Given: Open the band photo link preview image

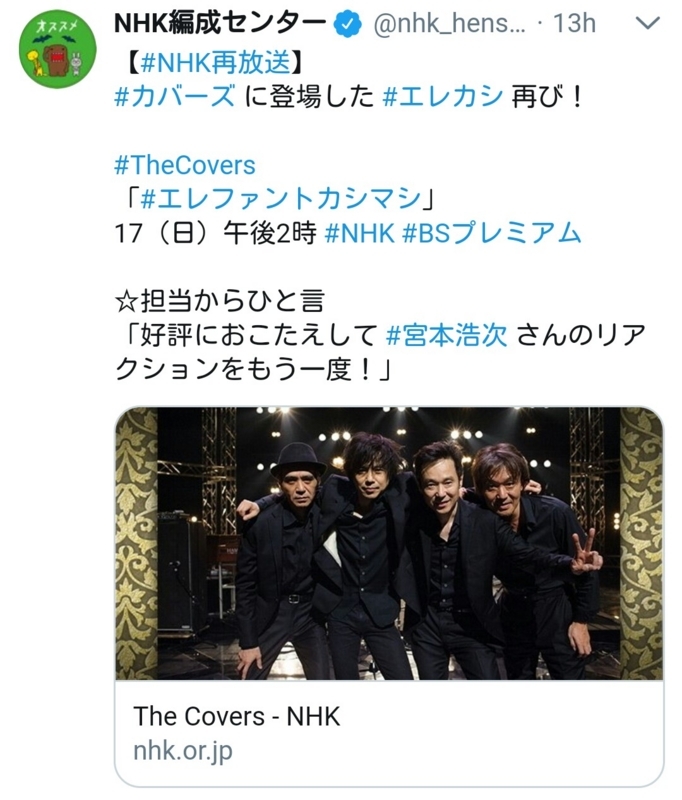Looking at the screenshot, I should tap(389, 543).
